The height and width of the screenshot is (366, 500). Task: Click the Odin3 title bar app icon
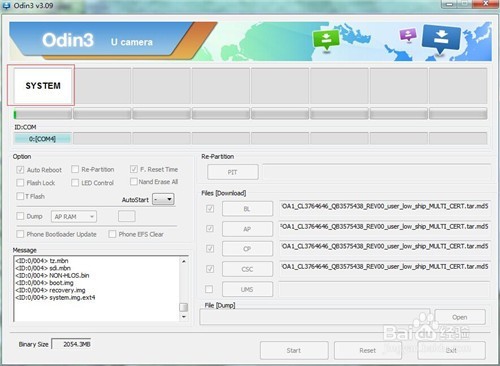coord(6,5)
